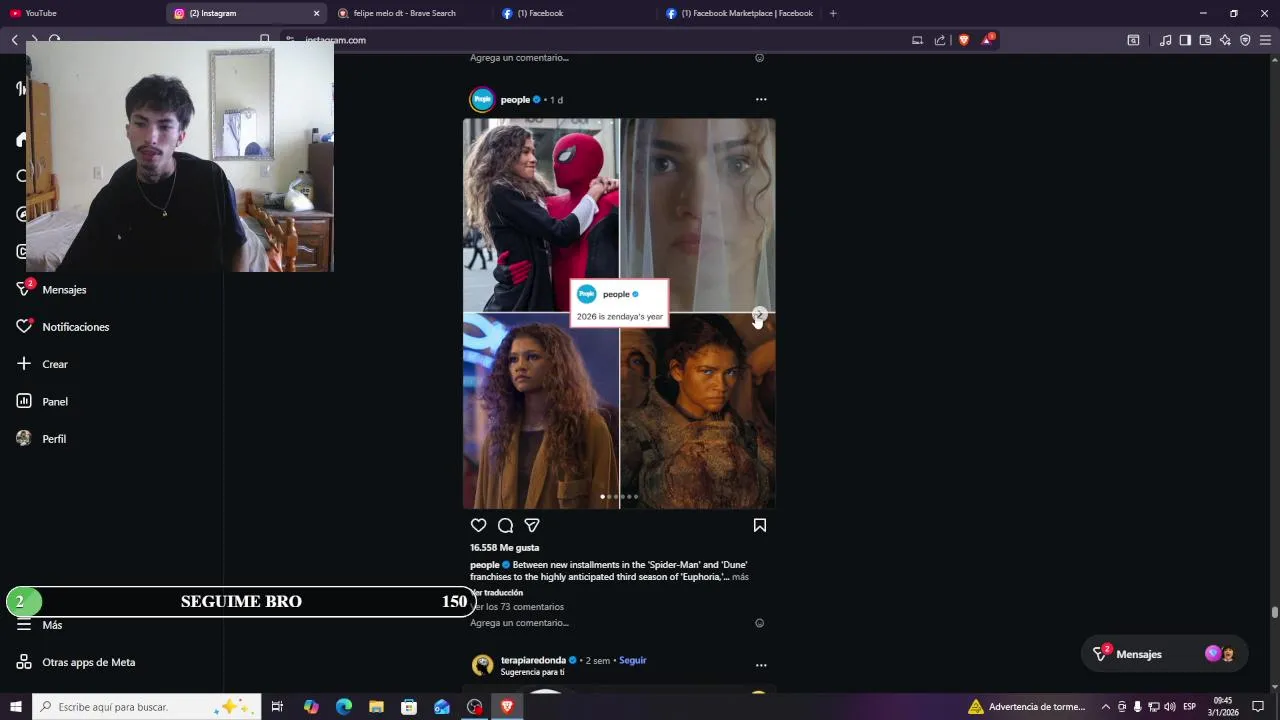The image size is (1280, 720).
Task: Launch Copilot from the taskbar
Action: pos(311,707)
